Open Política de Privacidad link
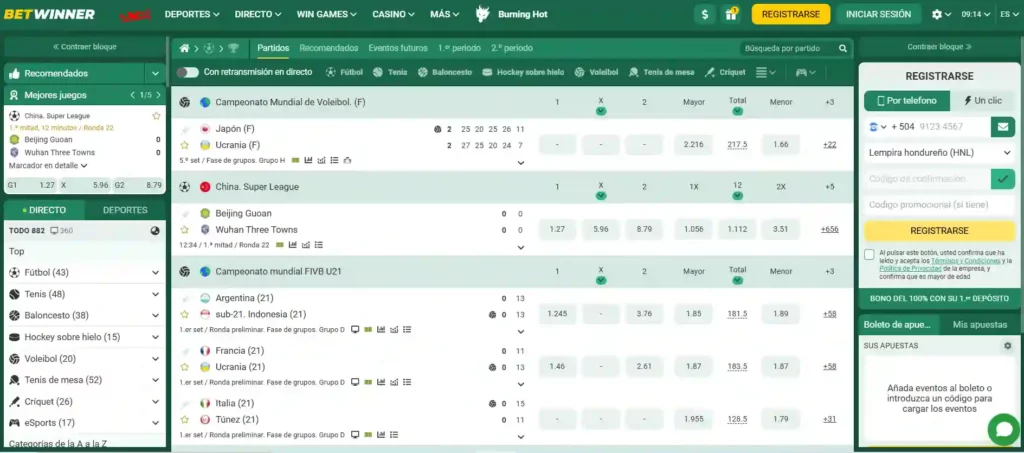The height and width of the screenshot is (453, 1024). [x=909, y=268]
